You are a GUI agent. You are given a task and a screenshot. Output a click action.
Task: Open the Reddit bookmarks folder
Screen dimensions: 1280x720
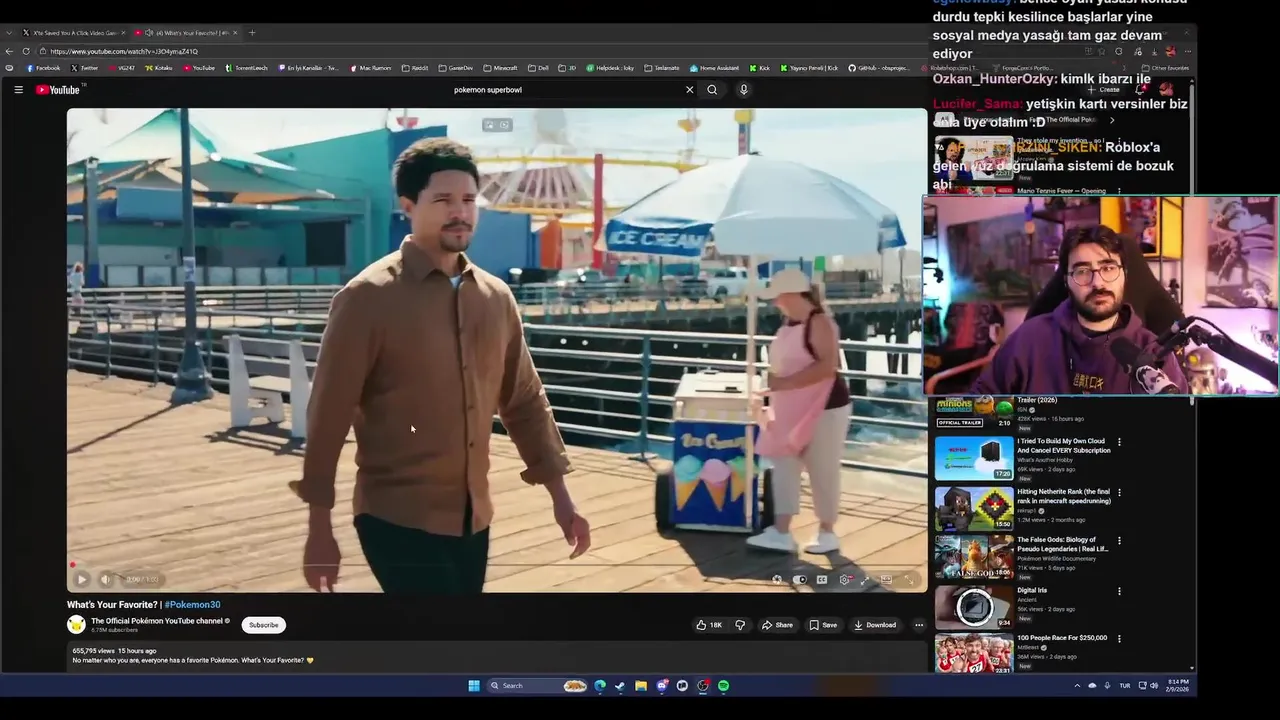415,68
